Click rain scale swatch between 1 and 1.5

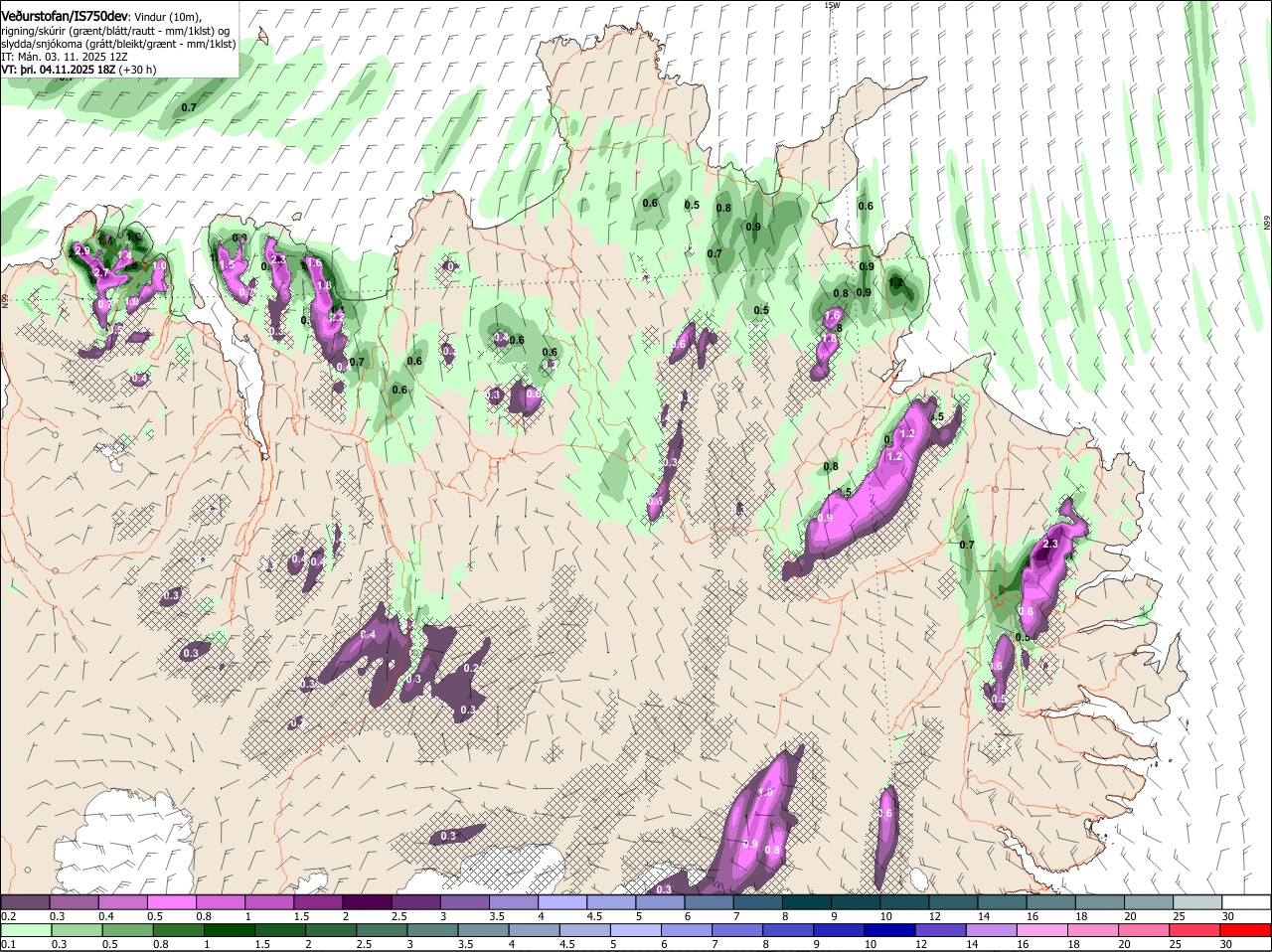click(x=230, y=929)
